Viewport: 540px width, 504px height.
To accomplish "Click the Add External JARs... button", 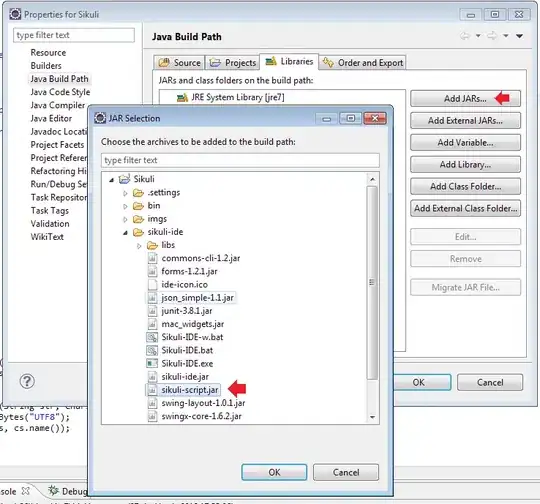I will [465, 121].
